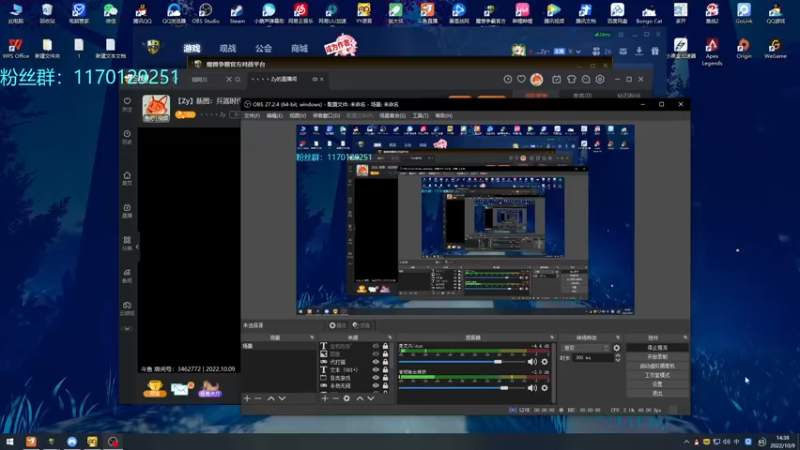This screenshot has width=800, height=450.
Task: Toggle visibility eye of image source row
Action: (376, 354)
